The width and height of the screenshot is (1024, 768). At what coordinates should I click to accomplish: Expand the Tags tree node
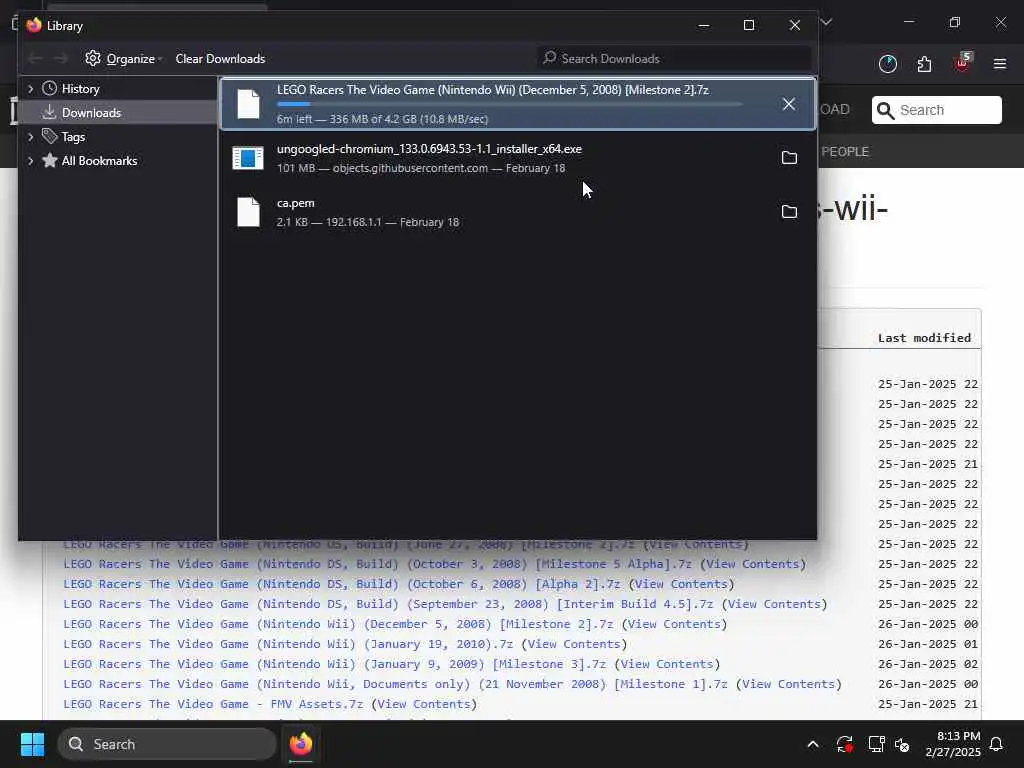point(30,136)
